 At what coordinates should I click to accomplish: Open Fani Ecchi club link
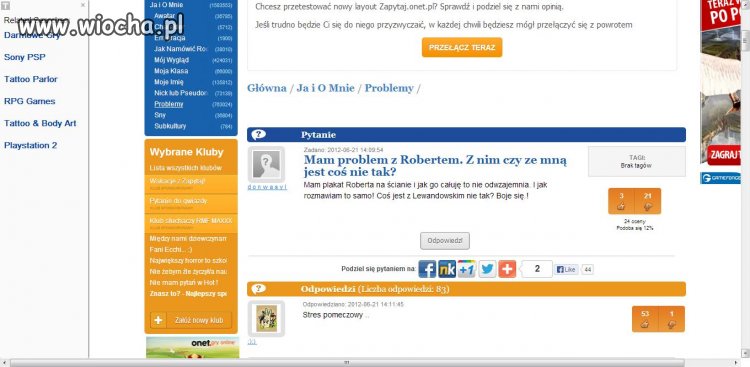(x=171, y=249)
